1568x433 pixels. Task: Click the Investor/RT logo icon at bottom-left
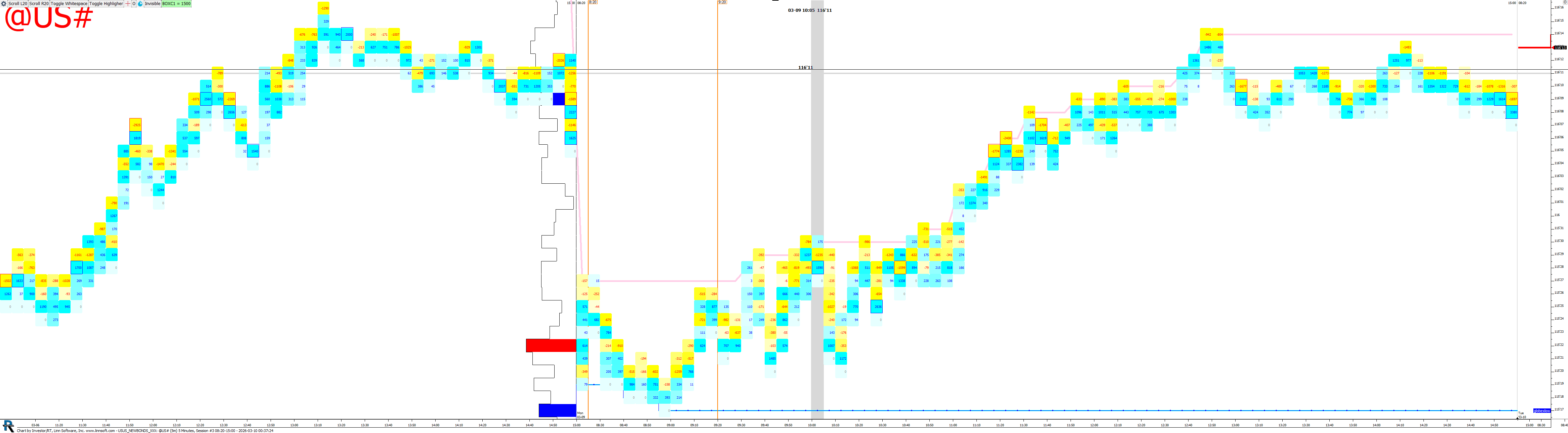click(8, 426)
